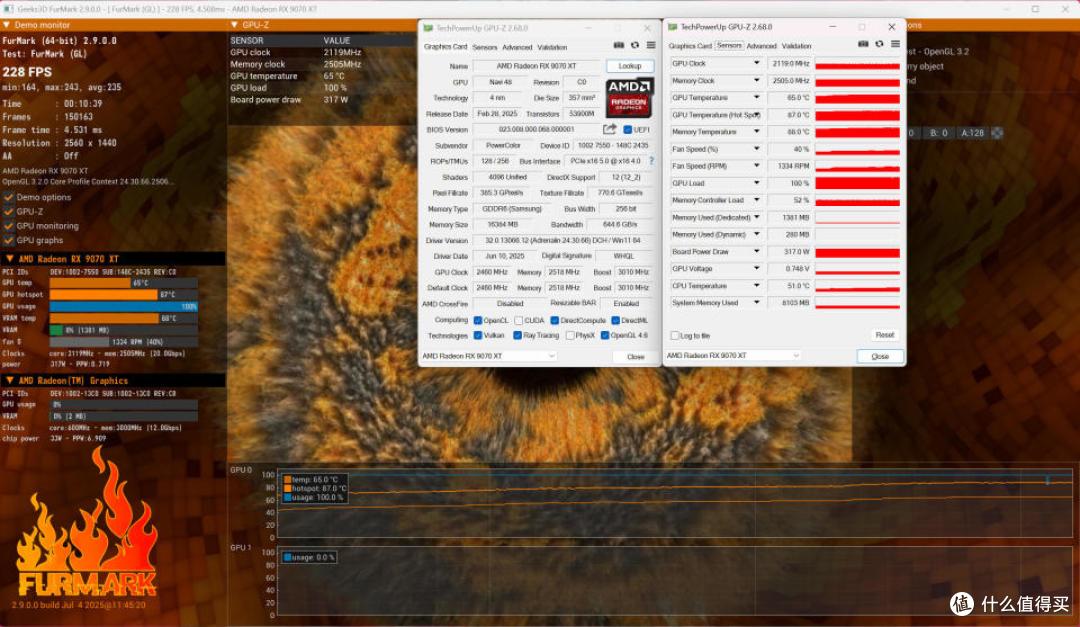Click the blue GPU usage bar in FurMark
Screen dimensions: 1080x627
(x=123, y=307)
